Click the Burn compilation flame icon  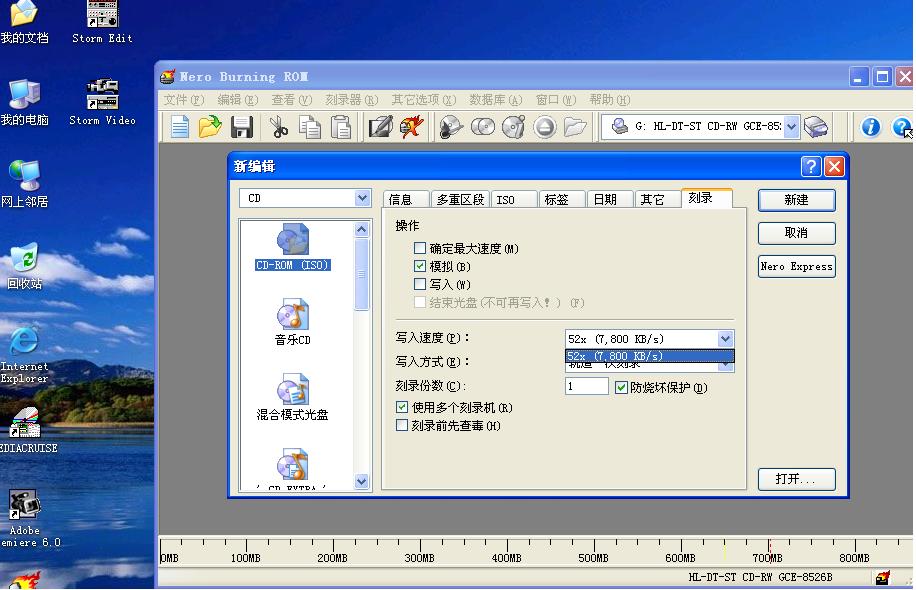(x=412, y=127)
